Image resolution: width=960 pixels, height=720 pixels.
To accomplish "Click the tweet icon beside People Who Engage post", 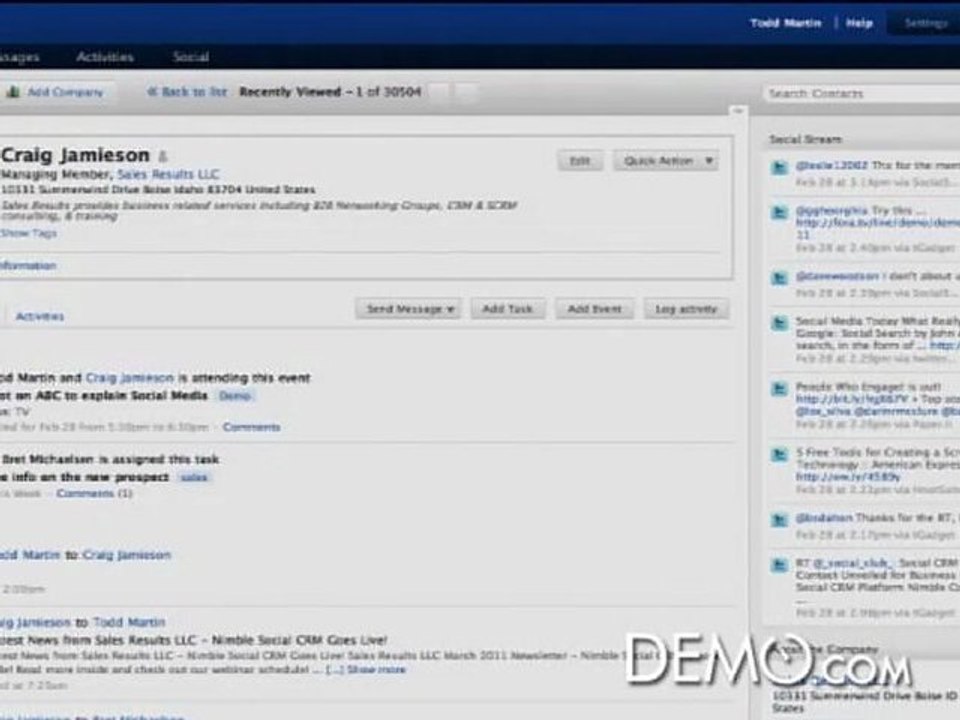I will coord(779,388).
